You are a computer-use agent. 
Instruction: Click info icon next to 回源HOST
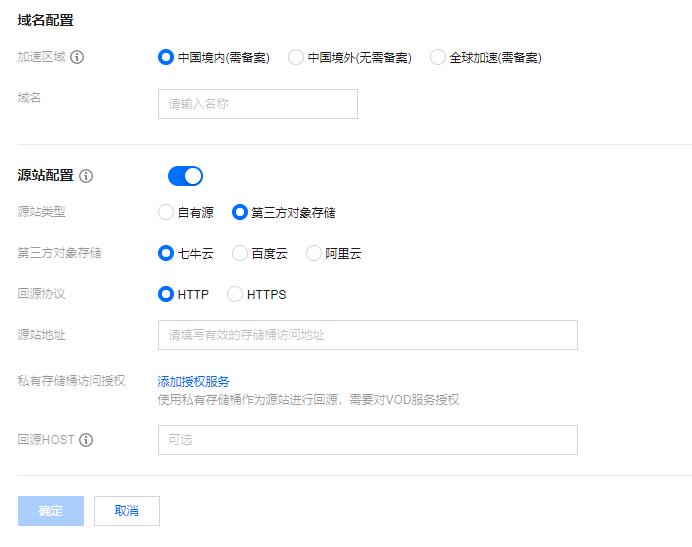point(86,440)
